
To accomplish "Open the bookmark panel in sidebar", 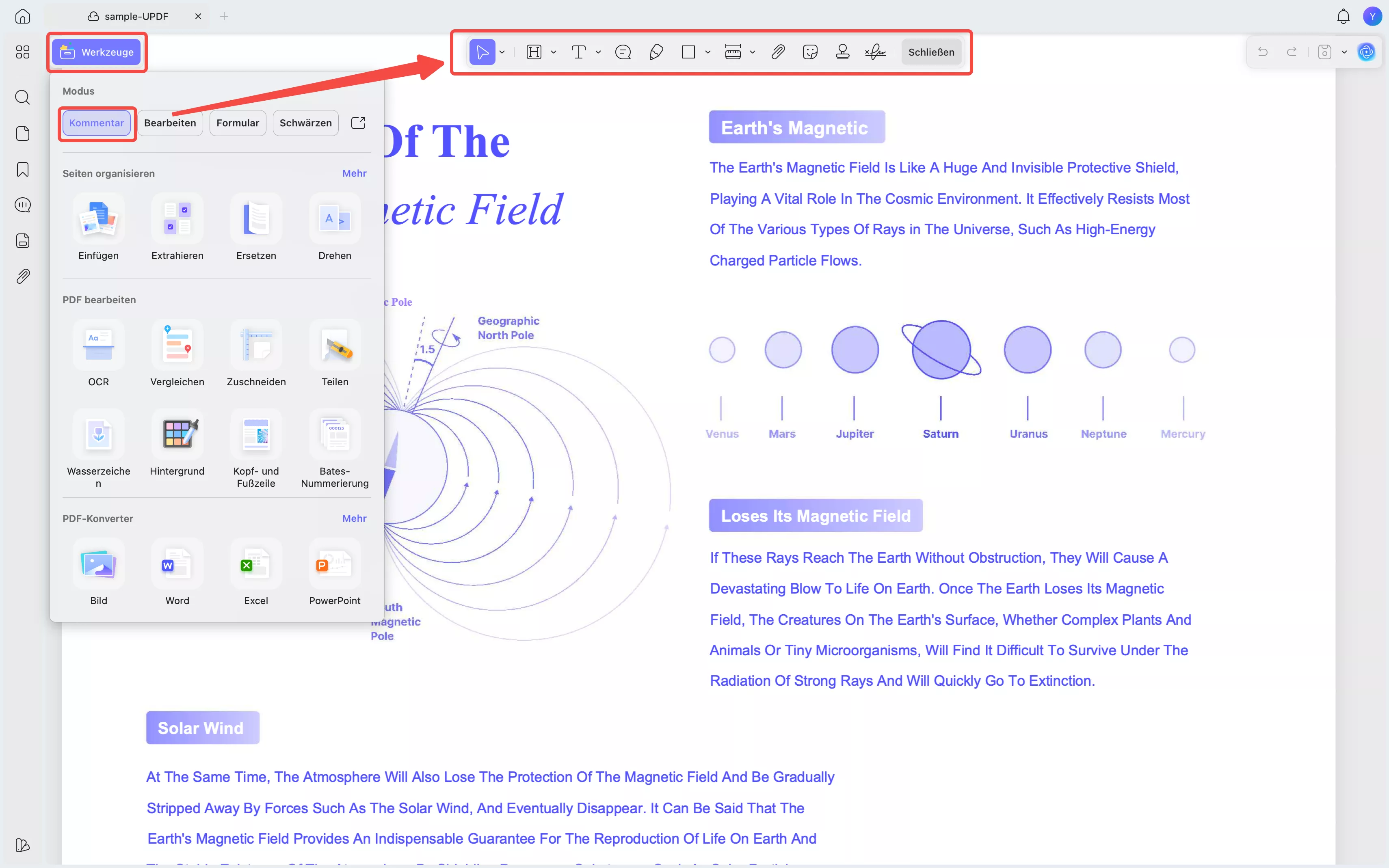I will tap(22, 169).
